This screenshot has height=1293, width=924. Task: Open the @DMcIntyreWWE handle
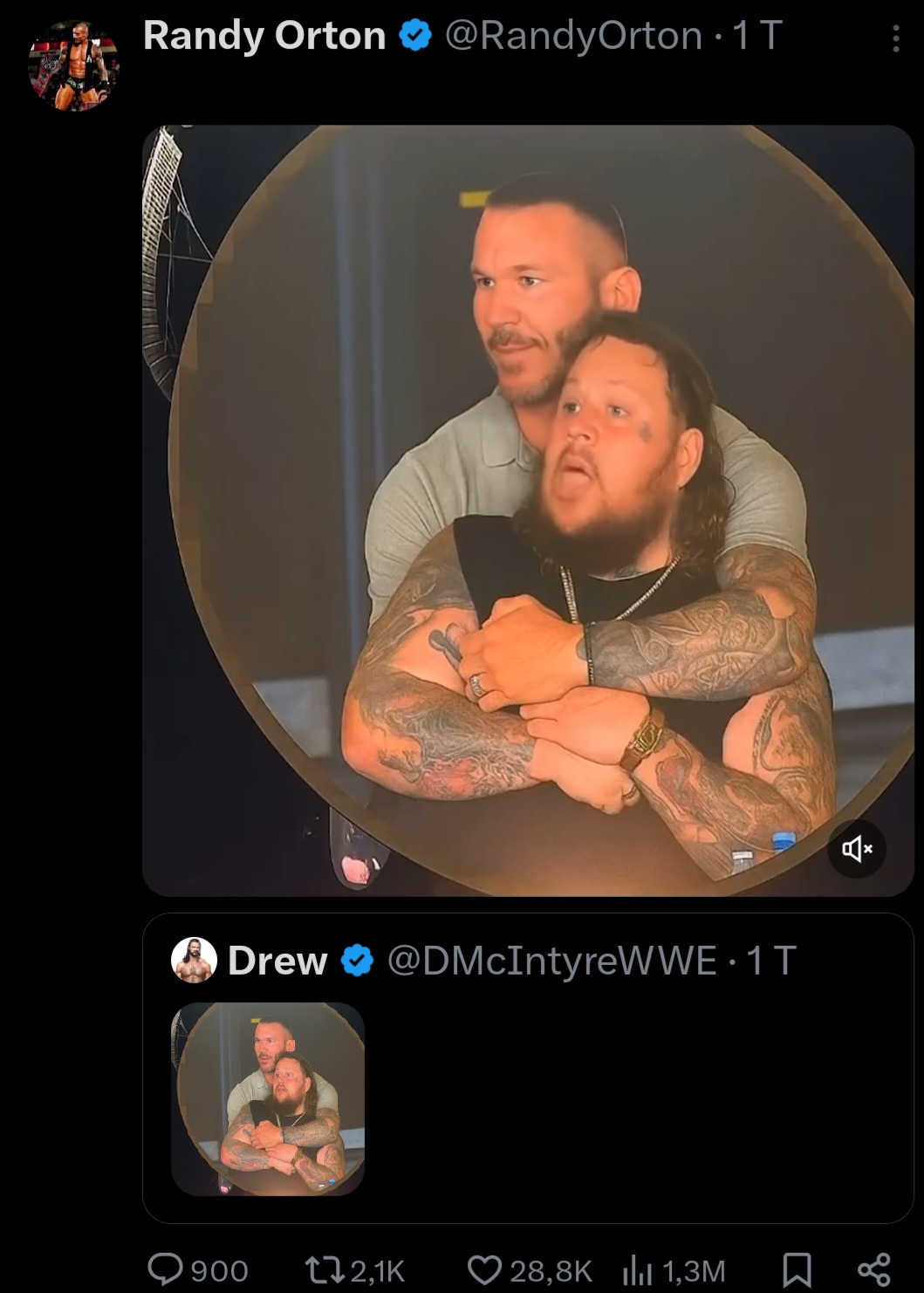(x=551, y=961)
